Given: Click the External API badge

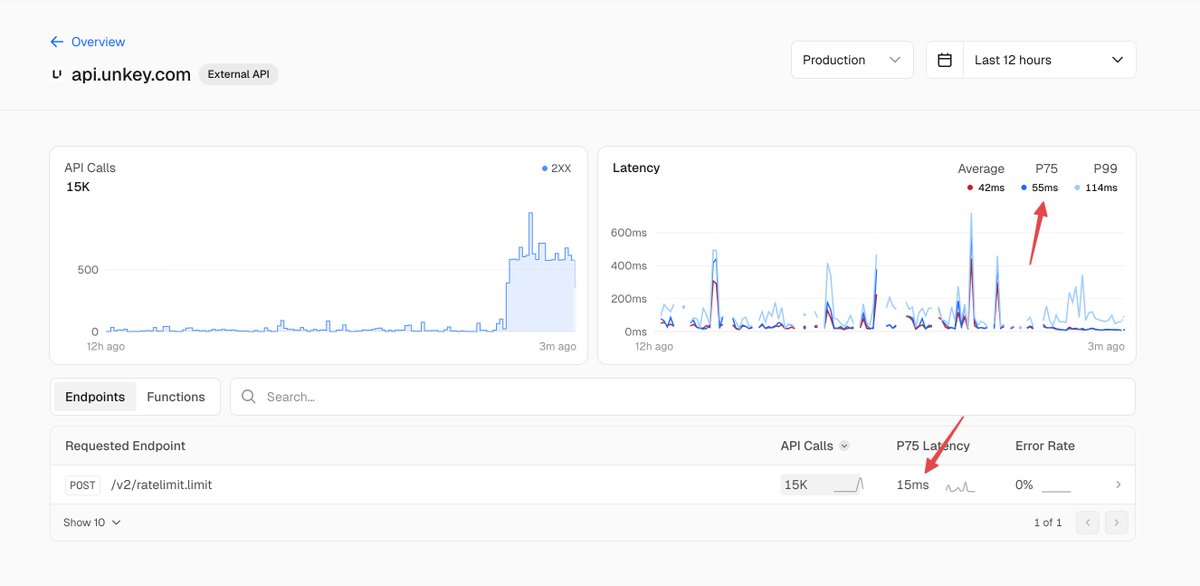Looking at the screenshot, I should pyautogui.click(x=238, y=74).
